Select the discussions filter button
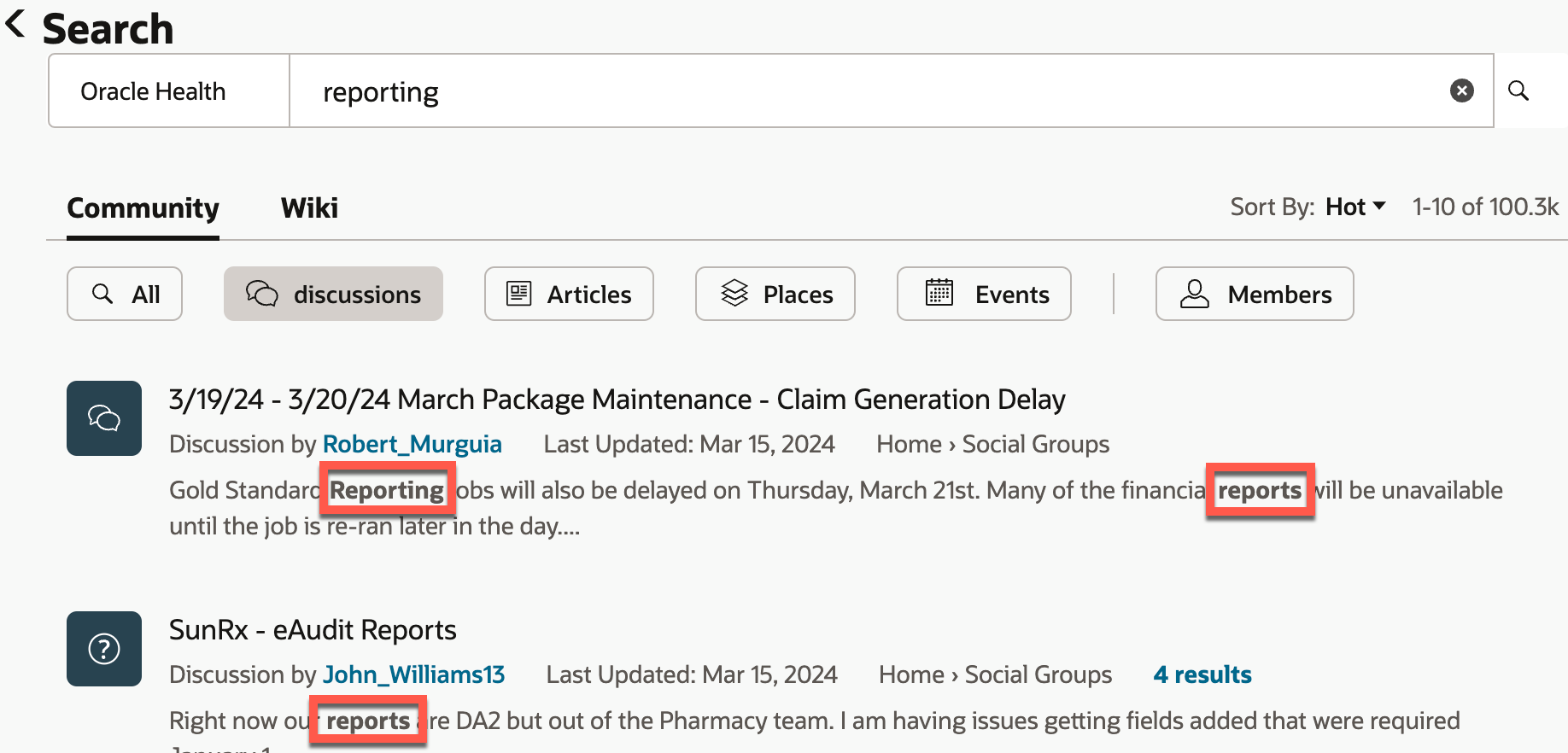1568x753 pixels. tap(333, 294)
